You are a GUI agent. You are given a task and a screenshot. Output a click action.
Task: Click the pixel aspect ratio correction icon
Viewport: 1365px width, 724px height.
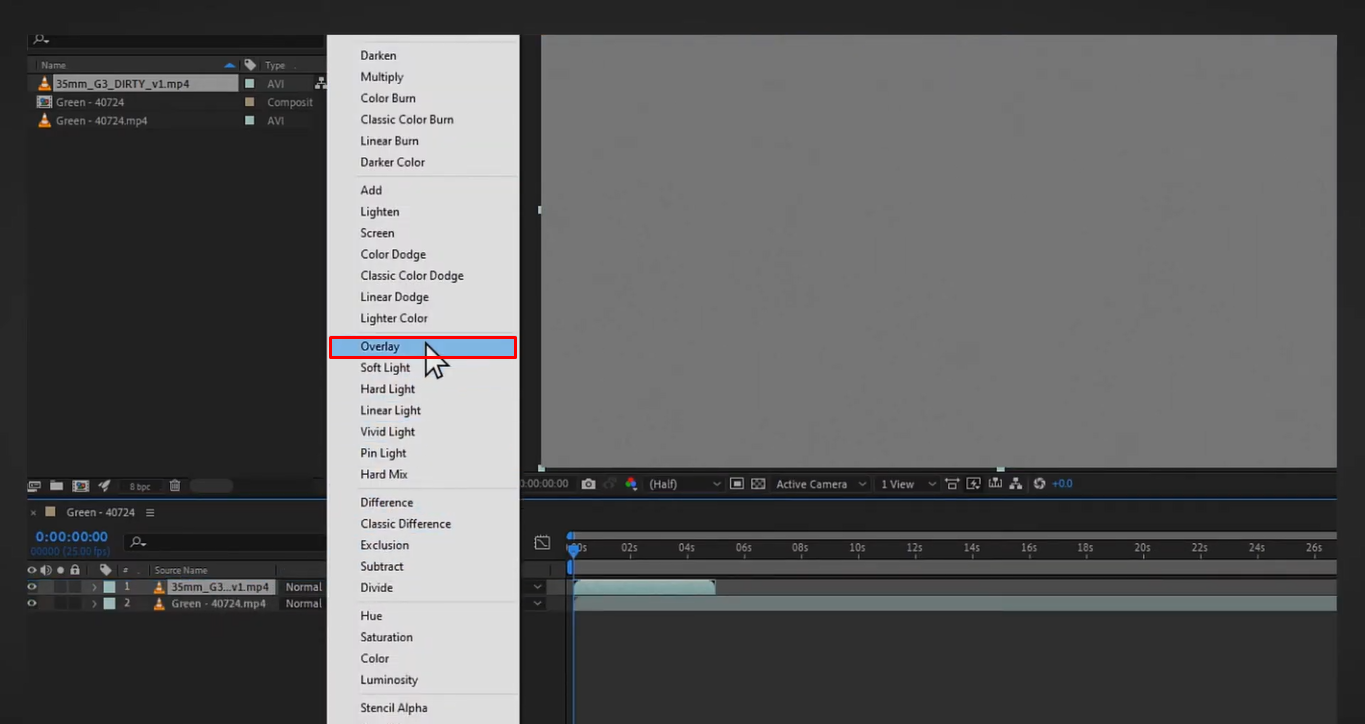point(951,484)
